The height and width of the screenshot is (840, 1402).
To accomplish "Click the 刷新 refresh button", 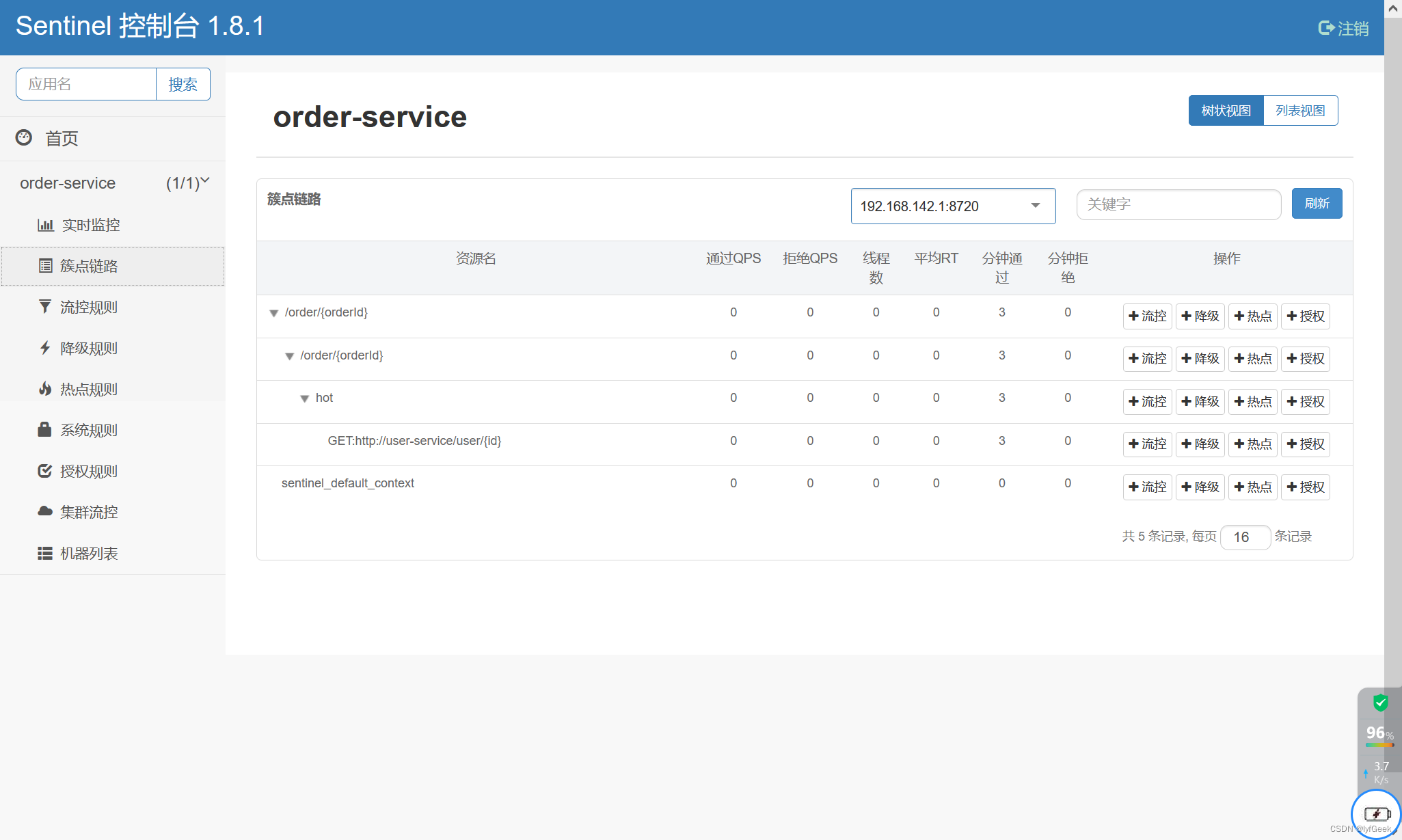I will click(x=1317, y=203).
